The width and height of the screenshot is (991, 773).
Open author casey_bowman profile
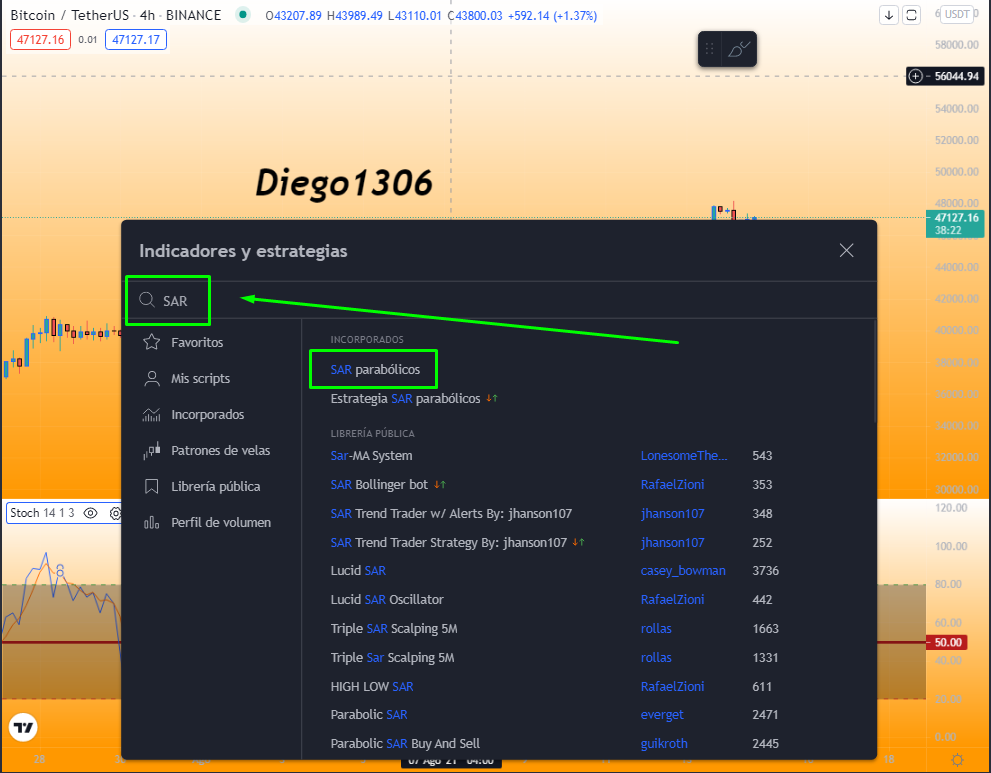tap(683, 570)
